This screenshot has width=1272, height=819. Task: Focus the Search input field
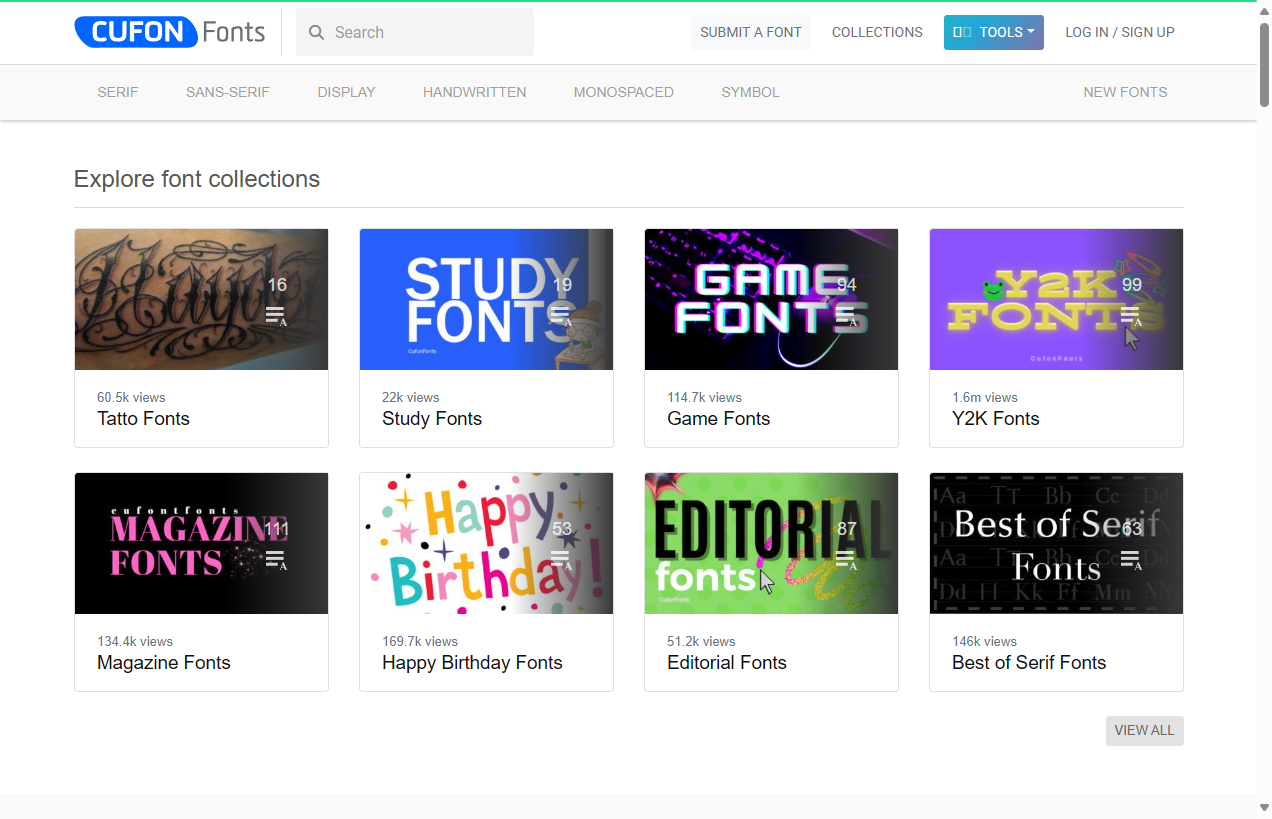[x=428, y=33]
